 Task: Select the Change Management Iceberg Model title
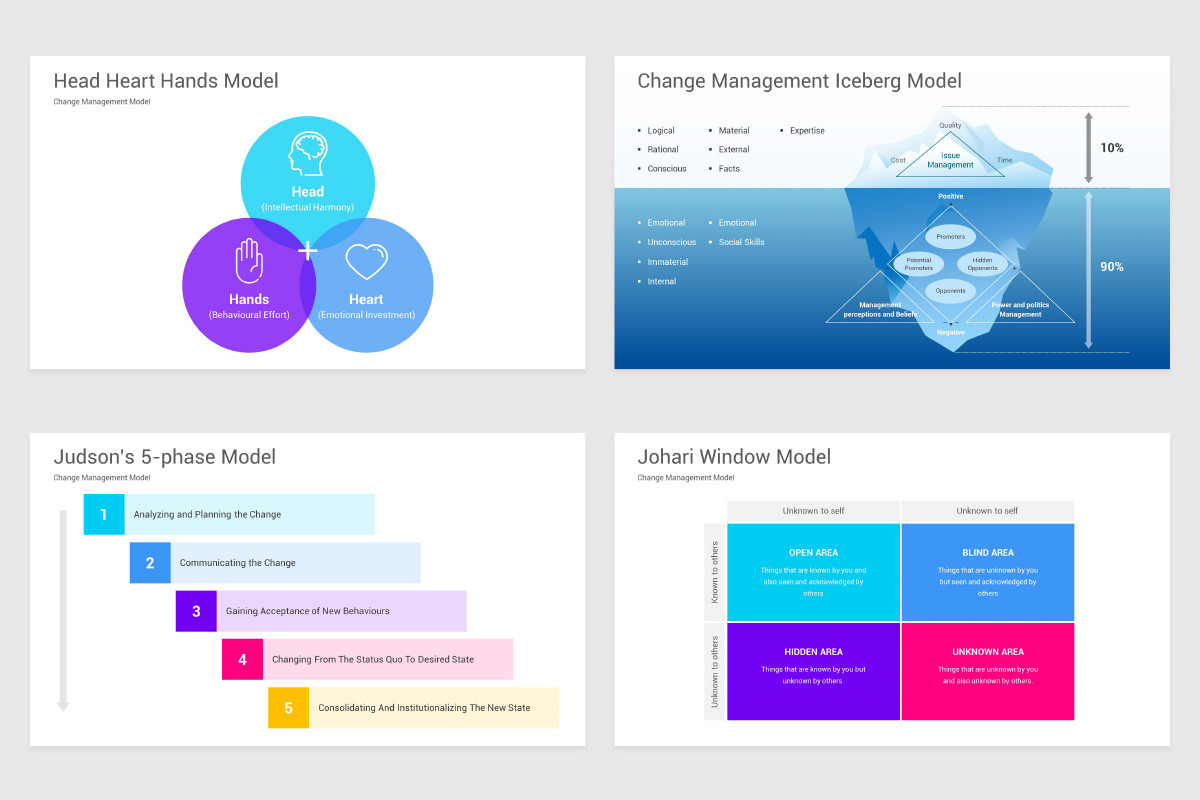click(x=800, y=81)
